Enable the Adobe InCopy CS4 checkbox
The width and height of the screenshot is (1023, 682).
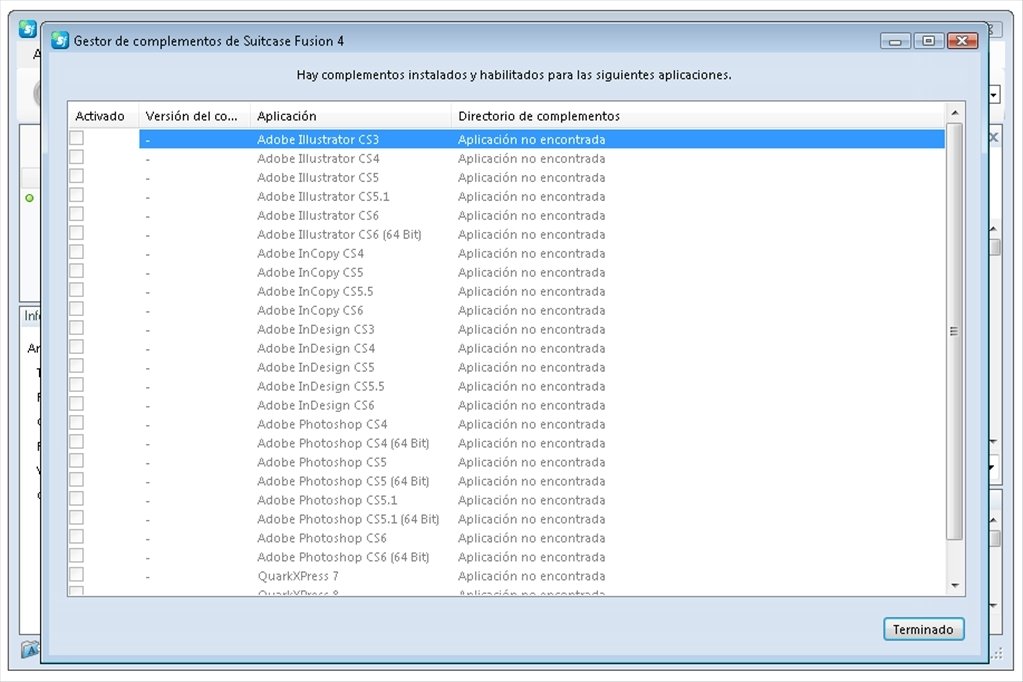click(76, 251)
